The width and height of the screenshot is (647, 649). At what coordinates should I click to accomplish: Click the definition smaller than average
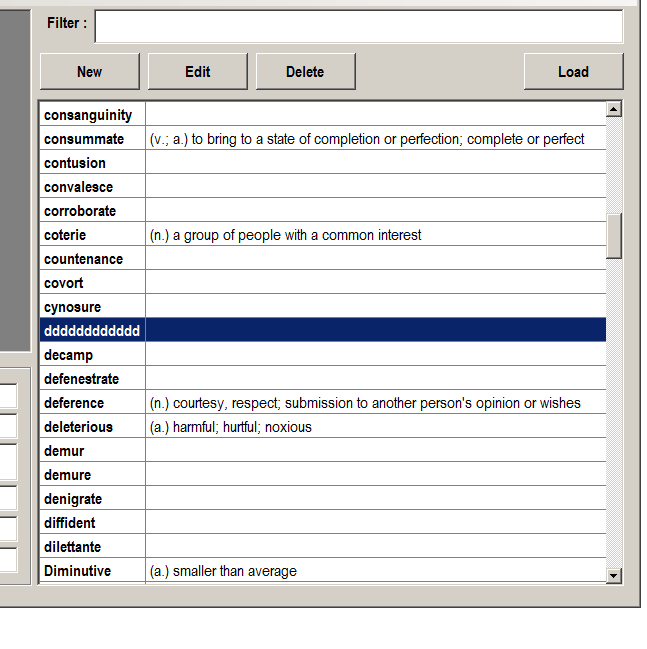(223, 572)
